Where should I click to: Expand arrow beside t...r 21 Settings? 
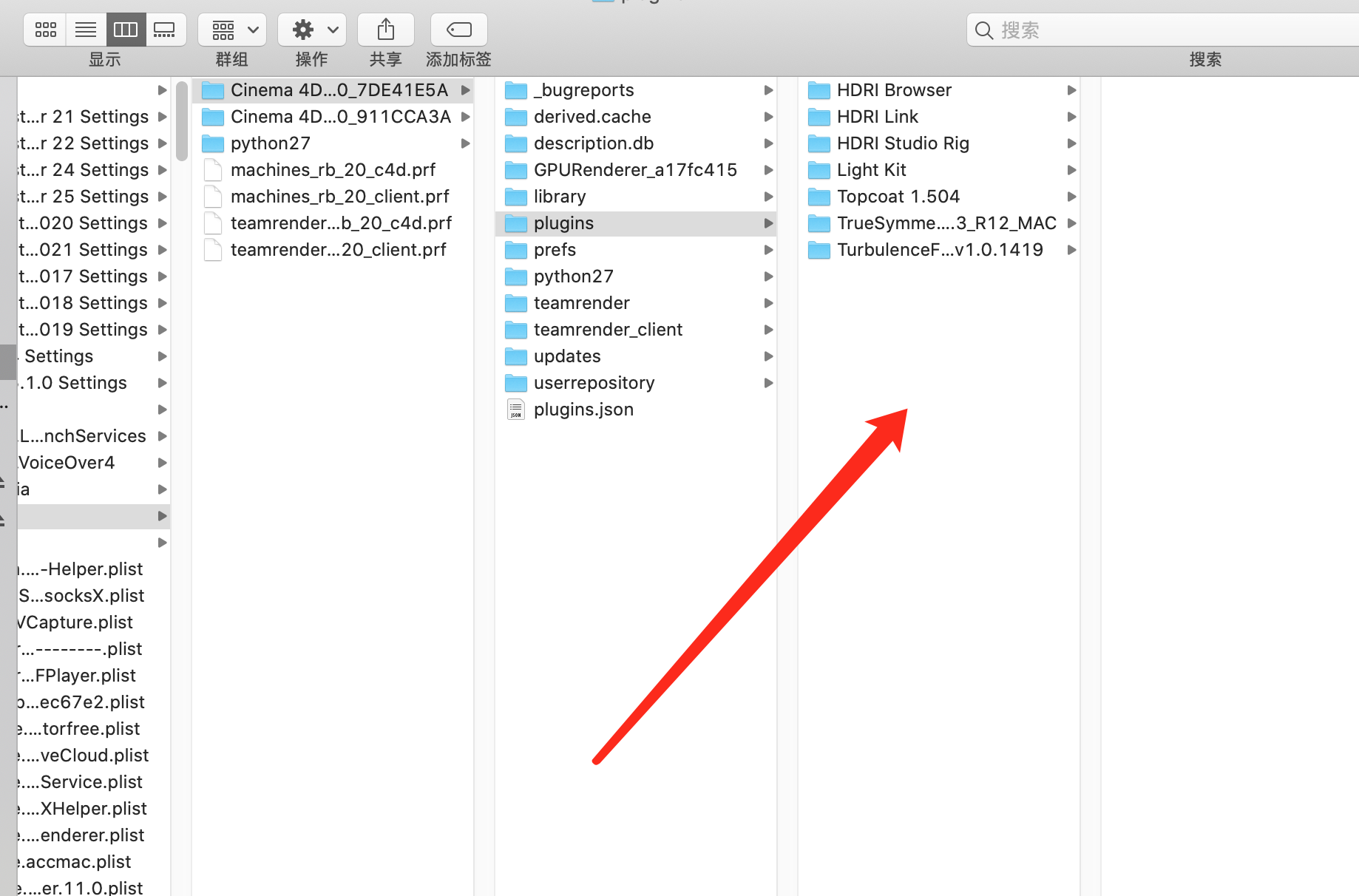click(x=162, y=117)
